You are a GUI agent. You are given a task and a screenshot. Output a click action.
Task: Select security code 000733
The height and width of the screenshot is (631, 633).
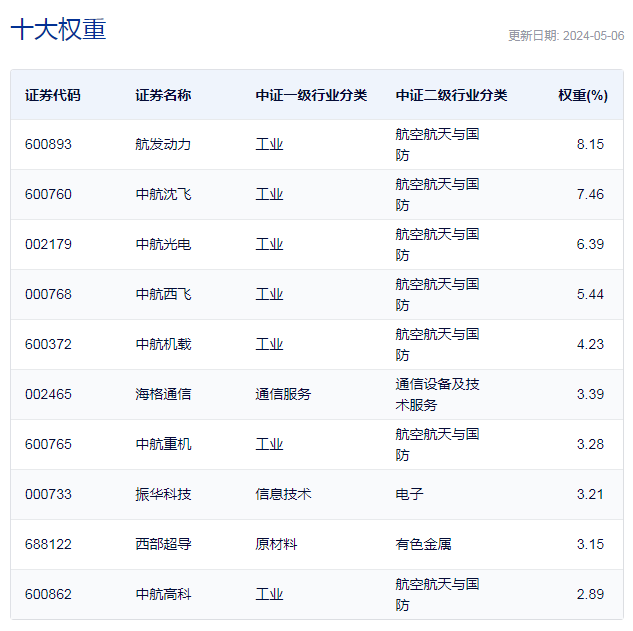tap(48, 494)
